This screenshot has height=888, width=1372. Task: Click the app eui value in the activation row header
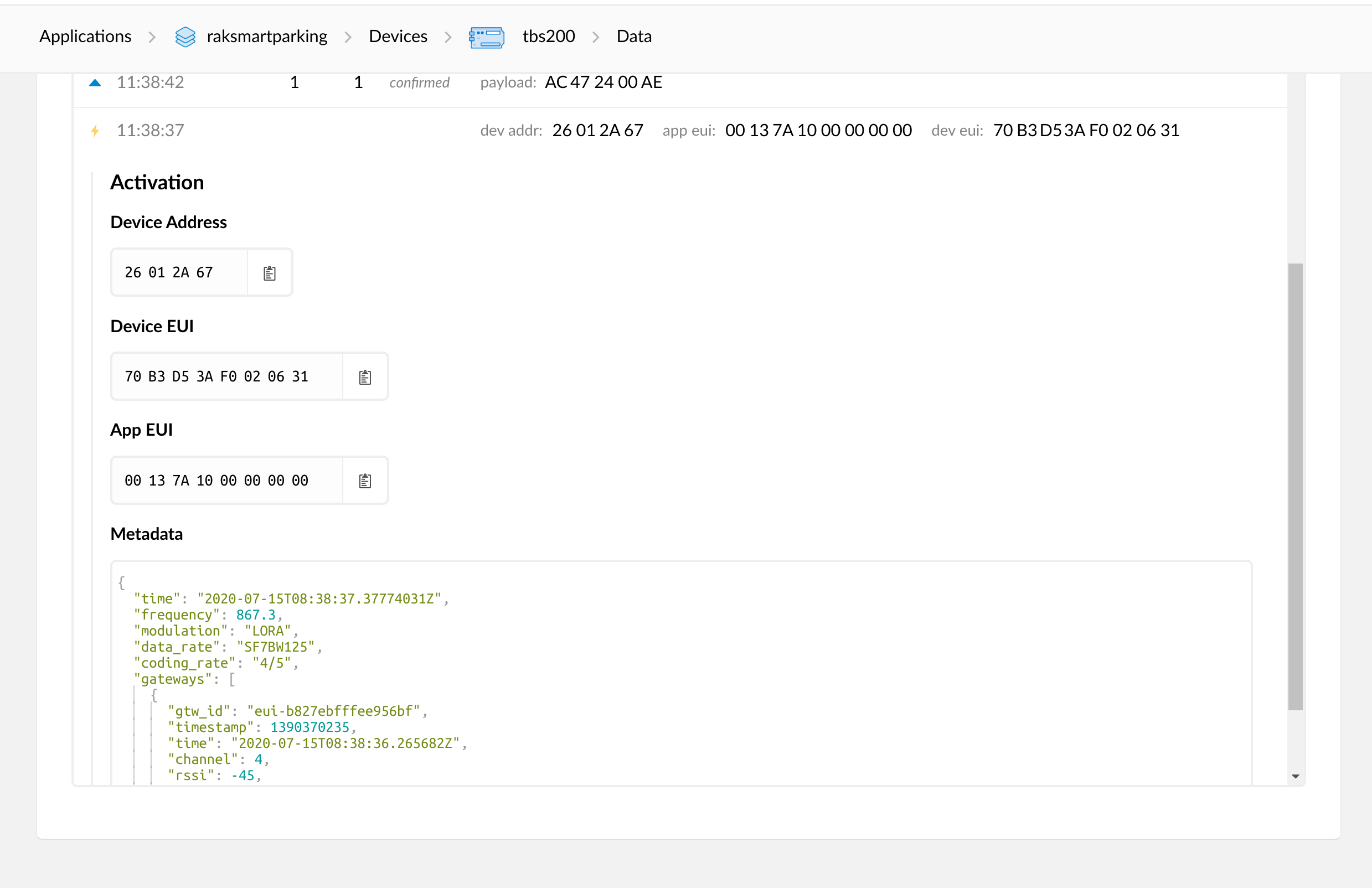click(818, 130)
